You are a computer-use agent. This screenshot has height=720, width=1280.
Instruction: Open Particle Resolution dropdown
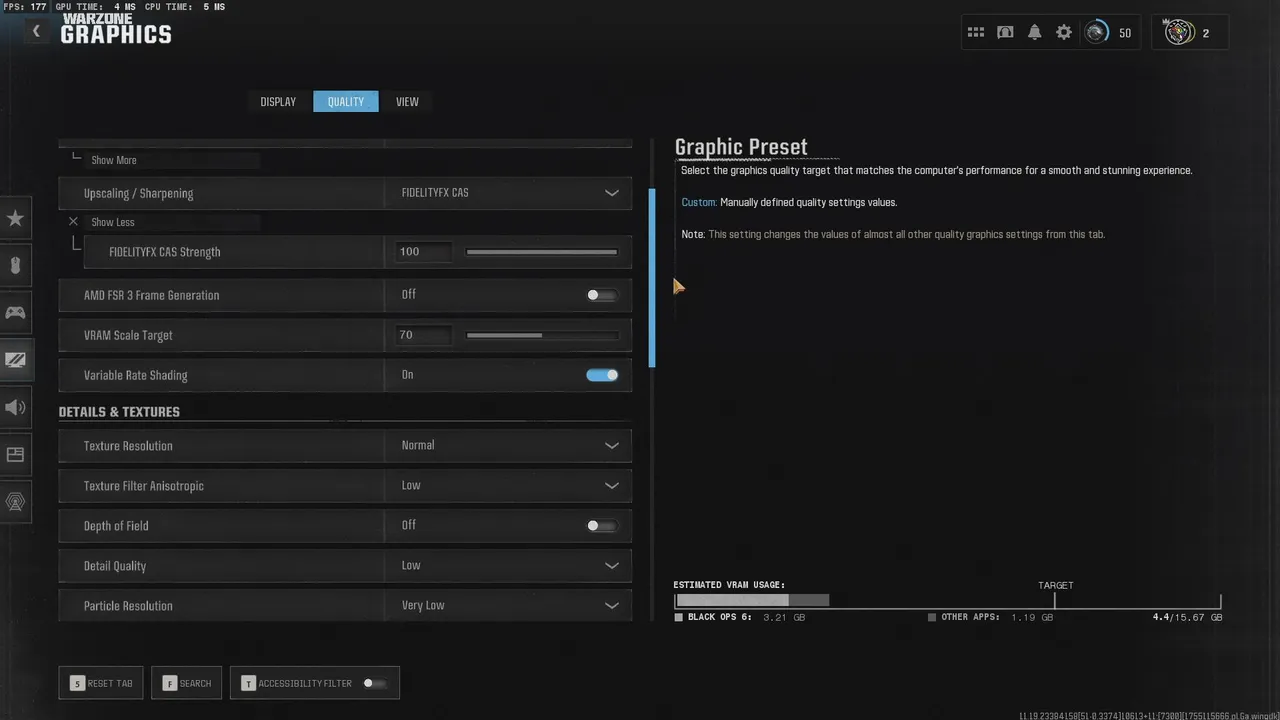(x=508, y=605)
